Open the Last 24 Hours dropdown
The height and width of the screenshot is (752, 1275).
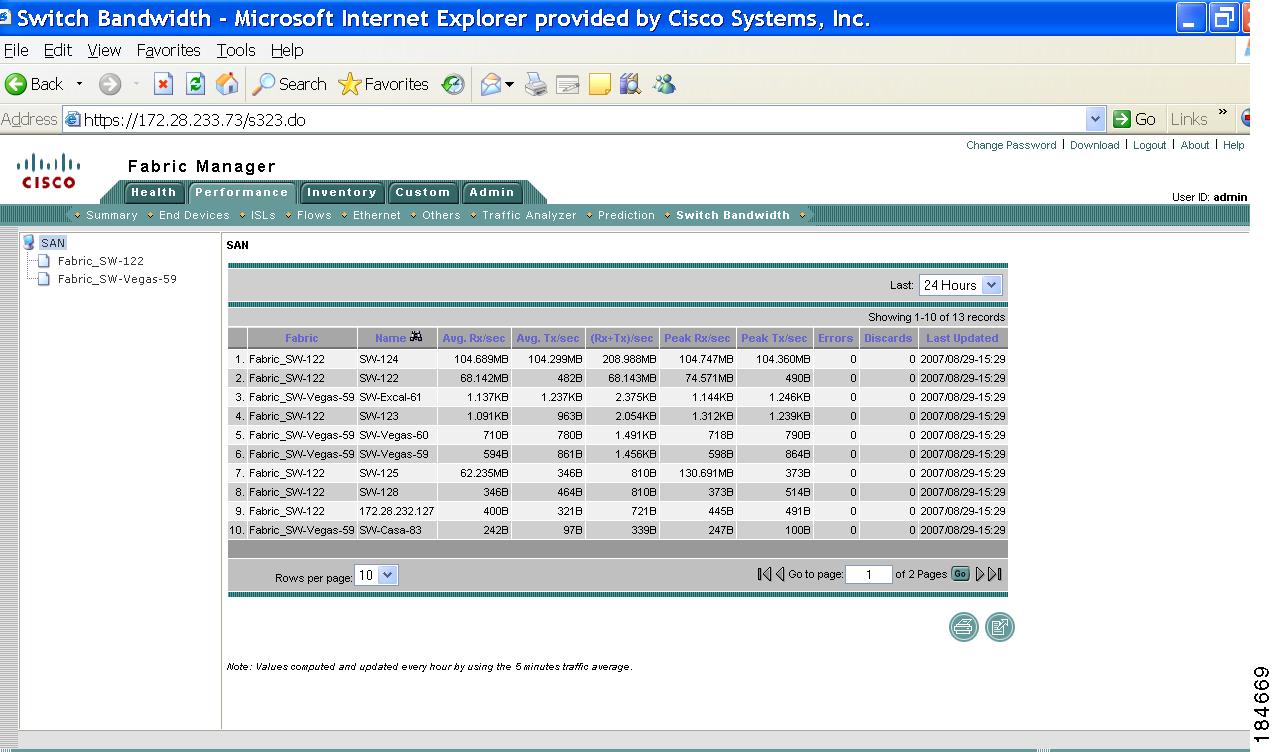991,285
